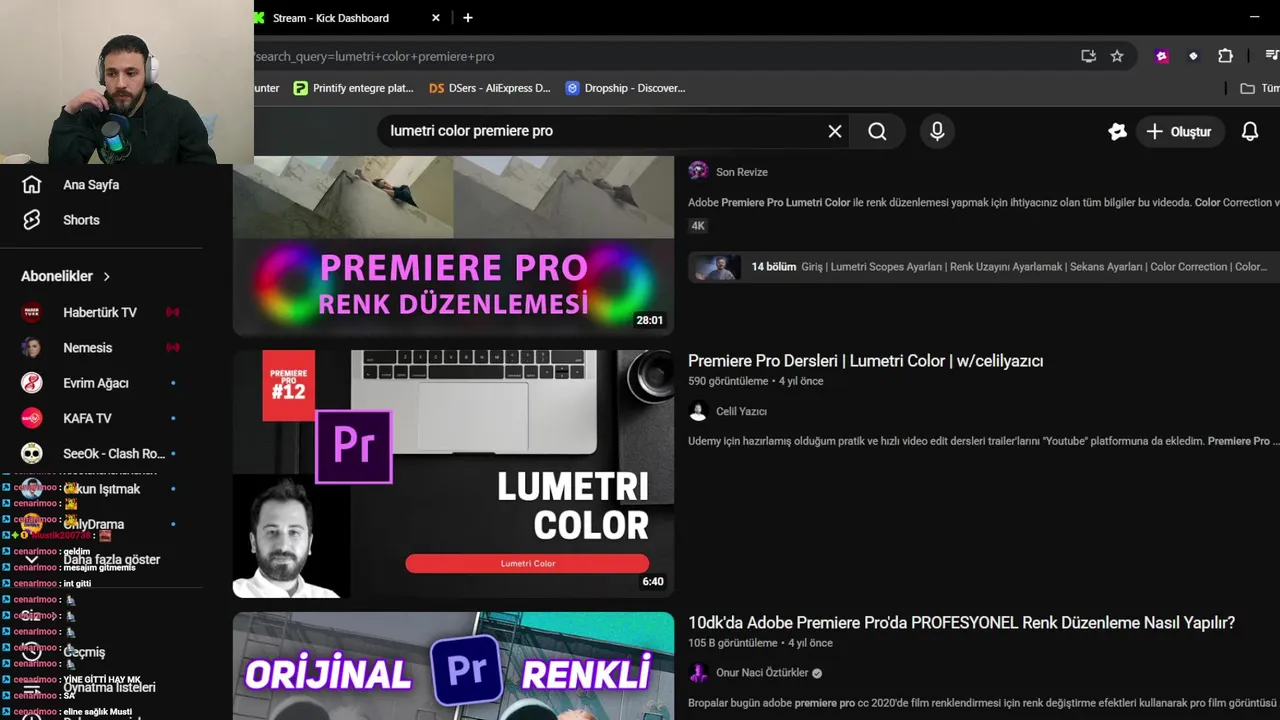
Task: Click the 6:40 duration label
Action: coord(652,581)
